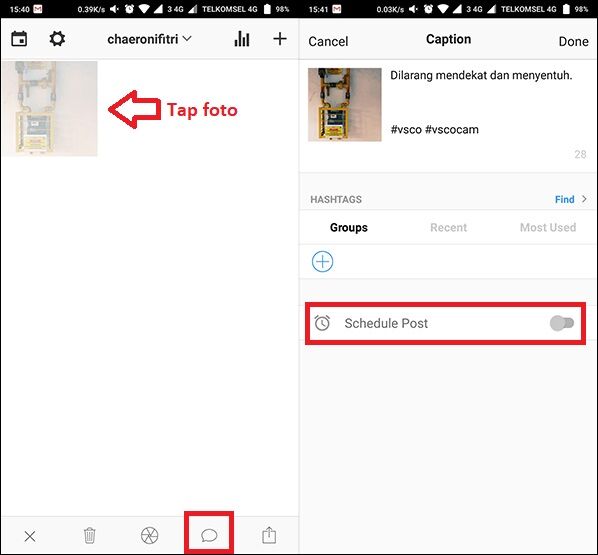Open the analytics bar chart icon

coord(242,39)
